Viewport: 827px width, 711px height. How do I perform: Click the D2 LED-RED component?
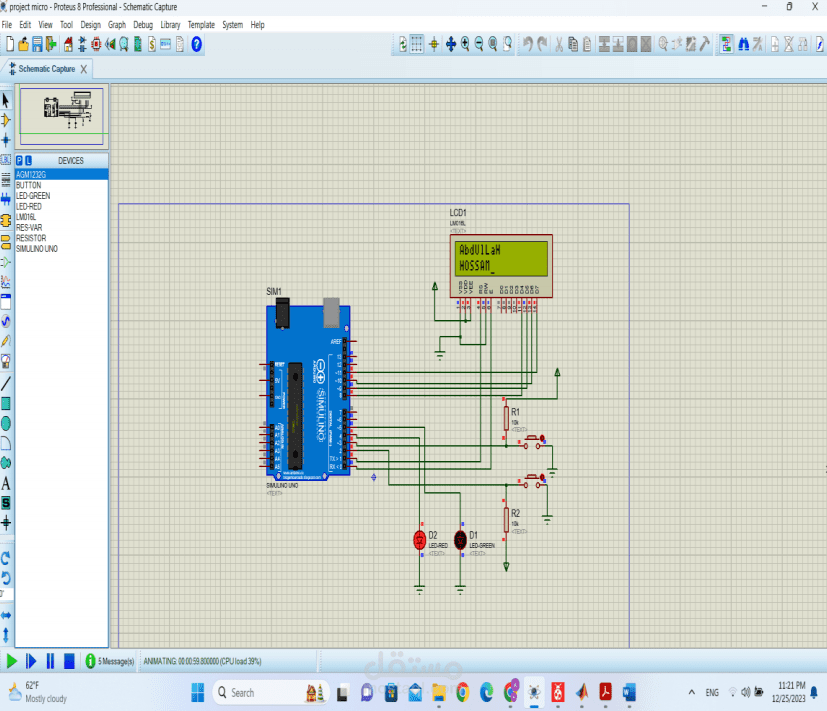point(419,540)
